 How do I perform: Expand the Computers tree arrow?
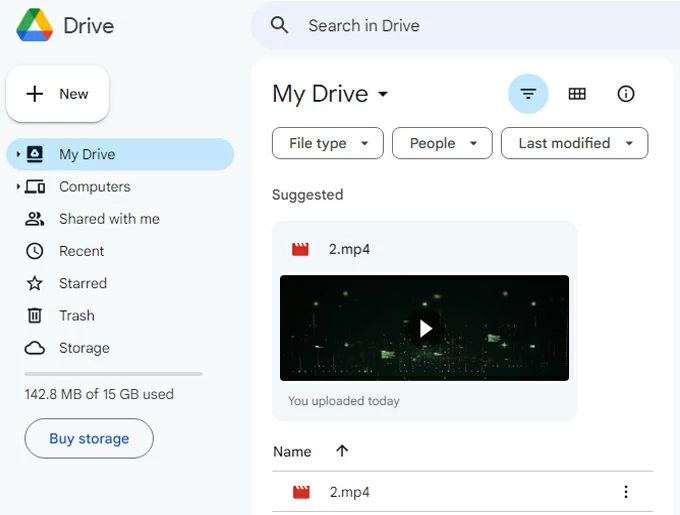[18, 187]
